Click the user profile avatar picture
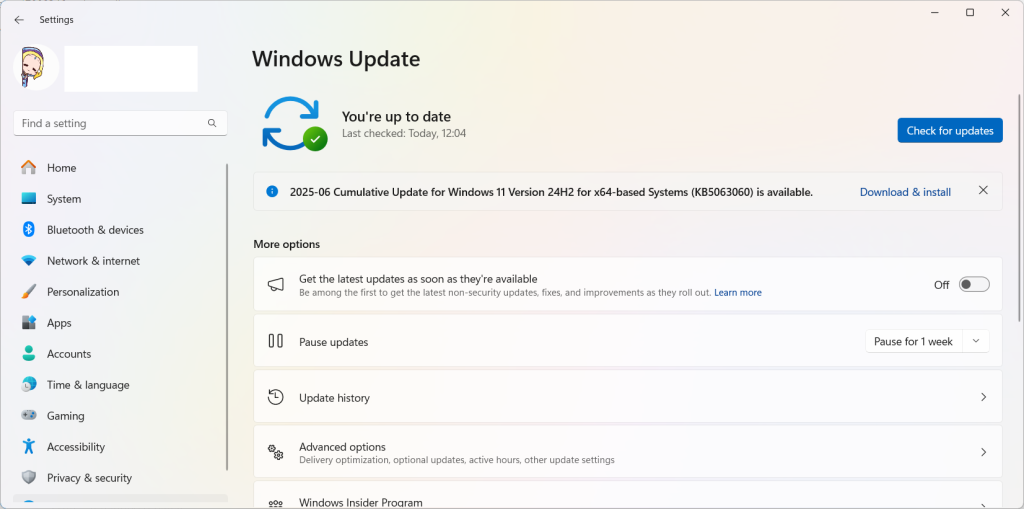Viewport: 1024px width, 509px height. (x=36, y=67)
